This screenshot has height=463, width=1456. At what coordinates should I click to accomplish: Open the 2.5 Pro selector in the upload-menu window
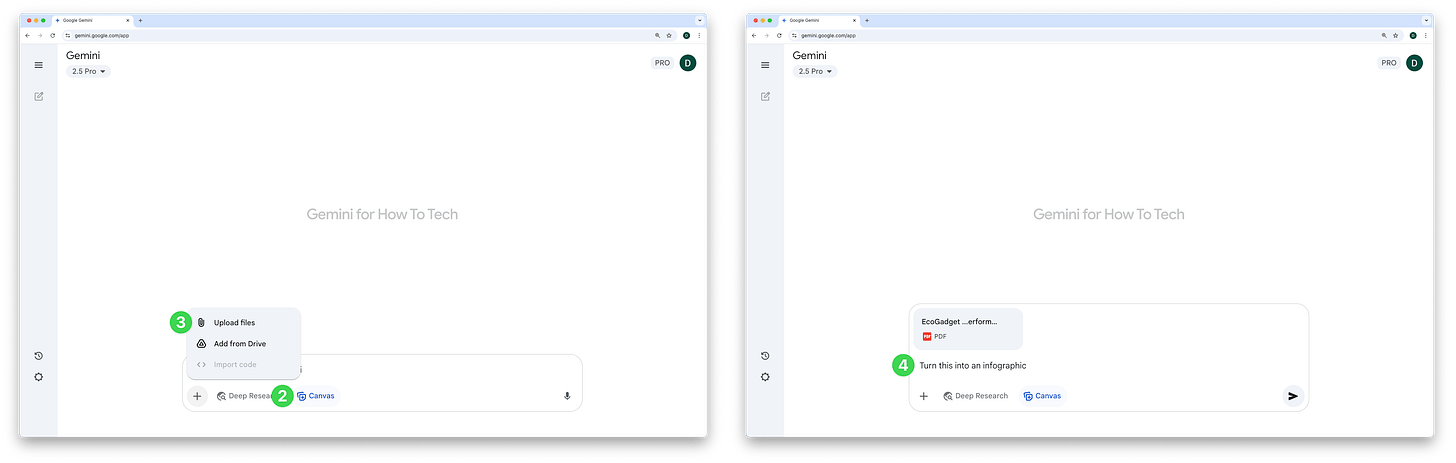[x=88, y=72]
